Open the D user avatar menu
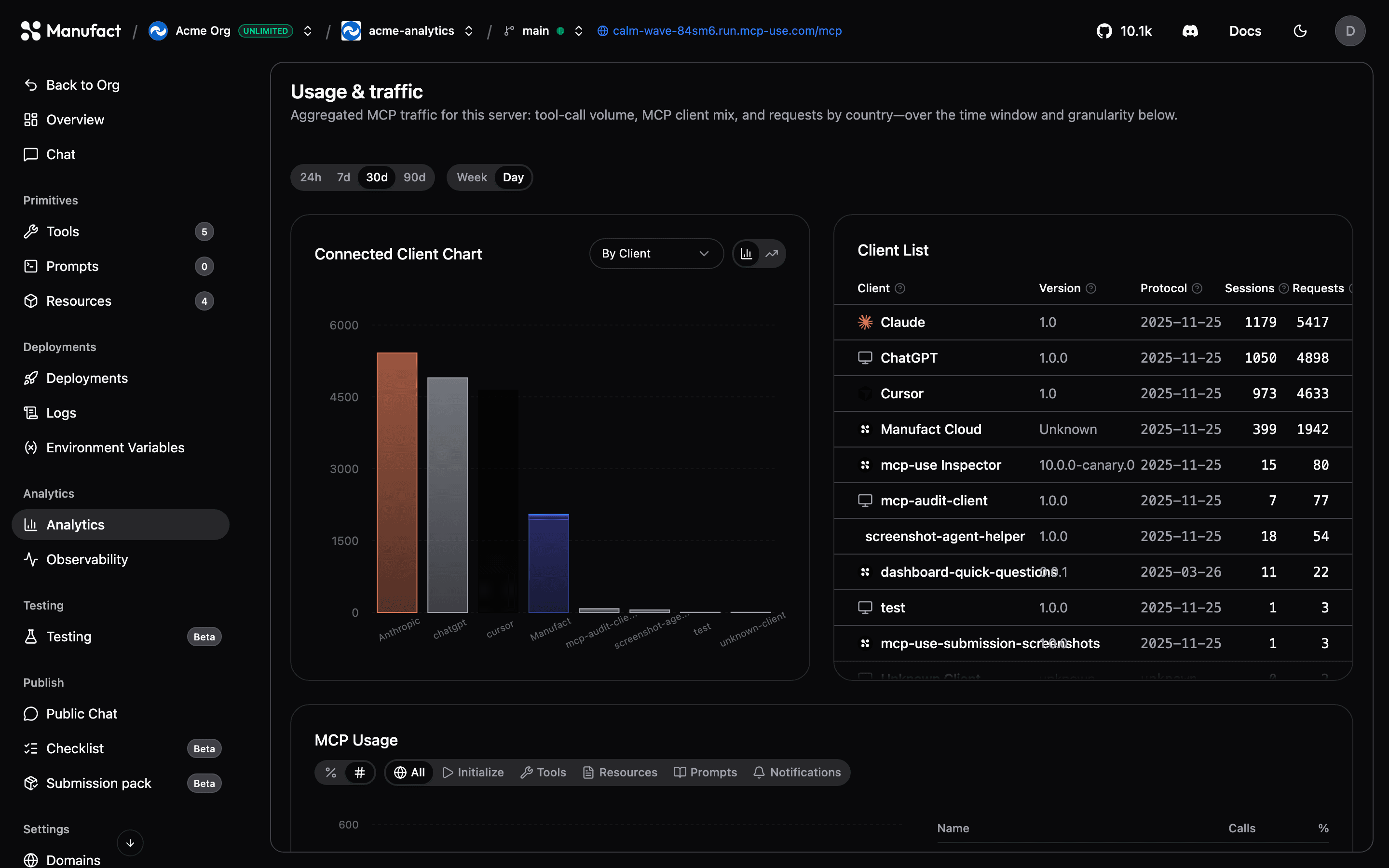This screenshot has height=868, width=1389. point(1350,31)
